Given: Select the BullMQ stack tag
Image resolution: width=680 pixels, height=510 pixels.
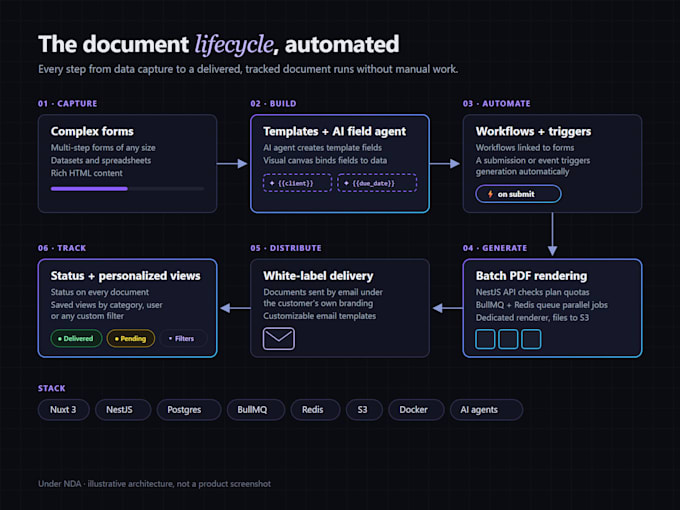Looking at the screenshot, I should click(256, 410).
